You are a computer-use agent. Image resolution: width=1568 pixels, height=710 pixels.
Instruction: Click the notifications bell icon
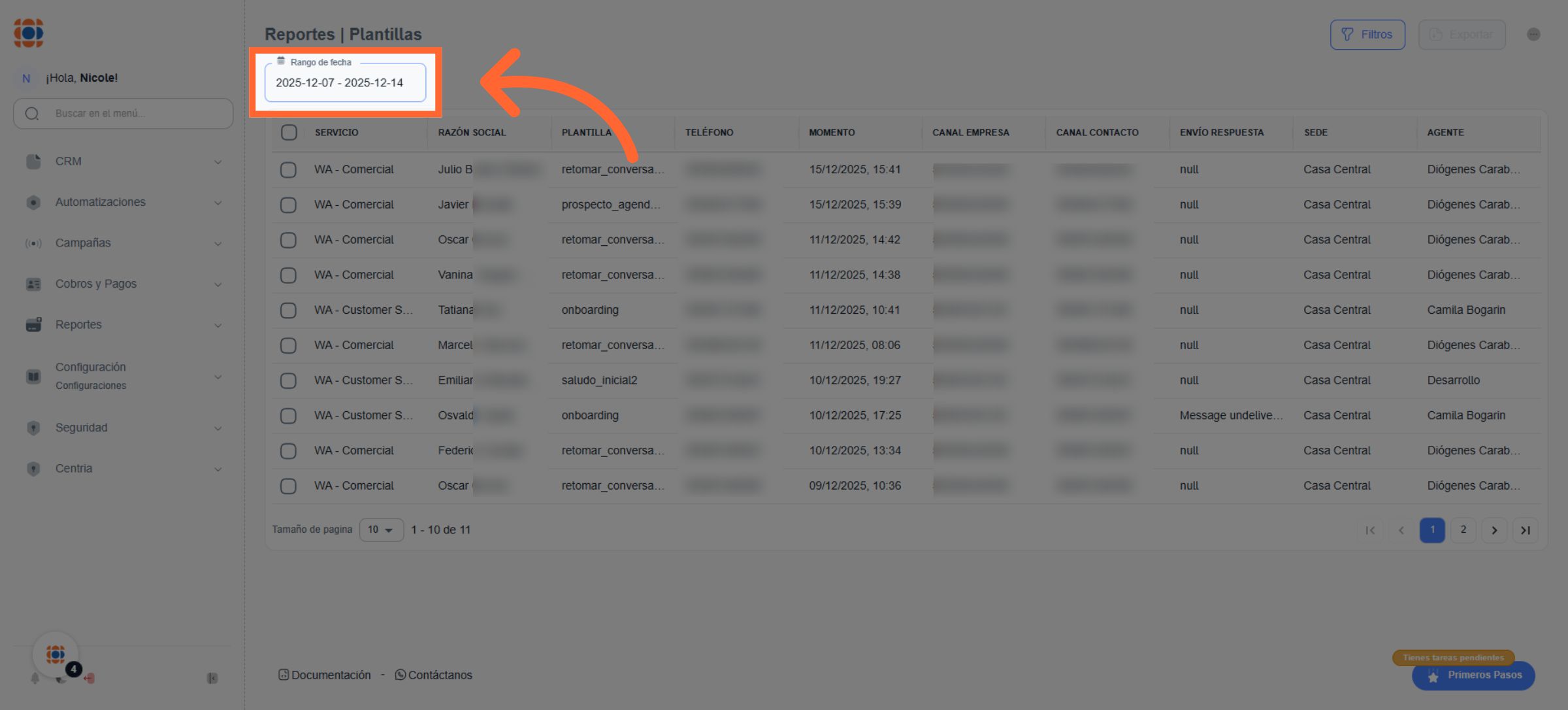pos(35,679)
